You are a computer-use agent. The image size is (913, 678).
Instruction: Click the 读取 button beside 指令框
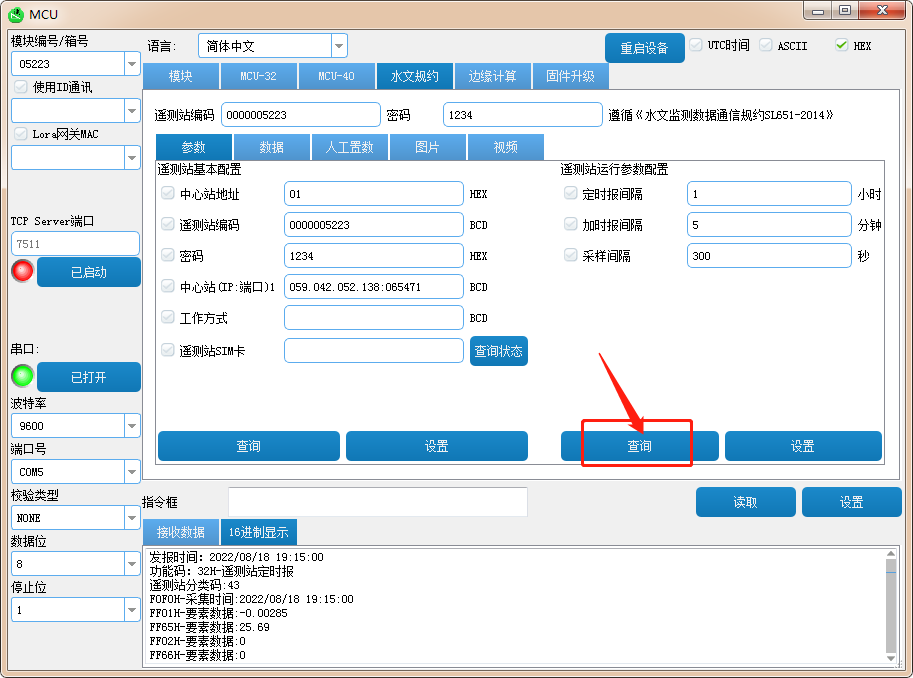(745, 502)
